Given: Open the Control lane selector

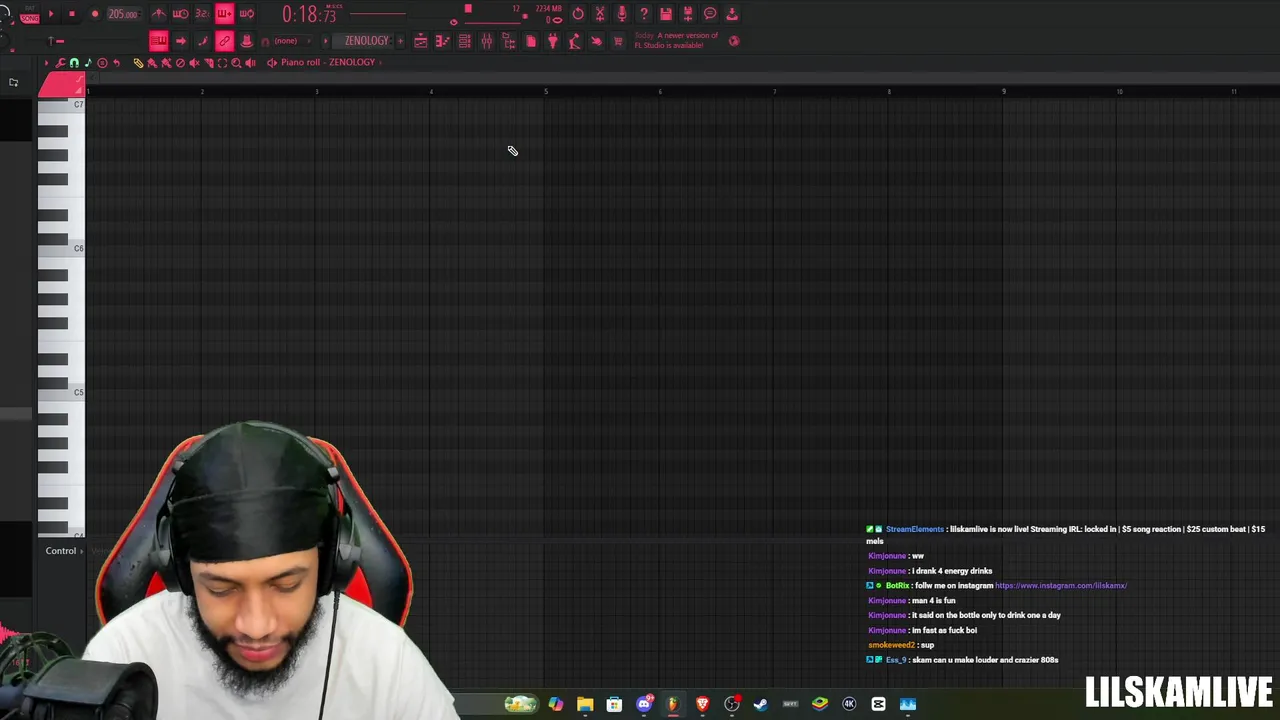Looking at the screenshot, I should point(61,551).
